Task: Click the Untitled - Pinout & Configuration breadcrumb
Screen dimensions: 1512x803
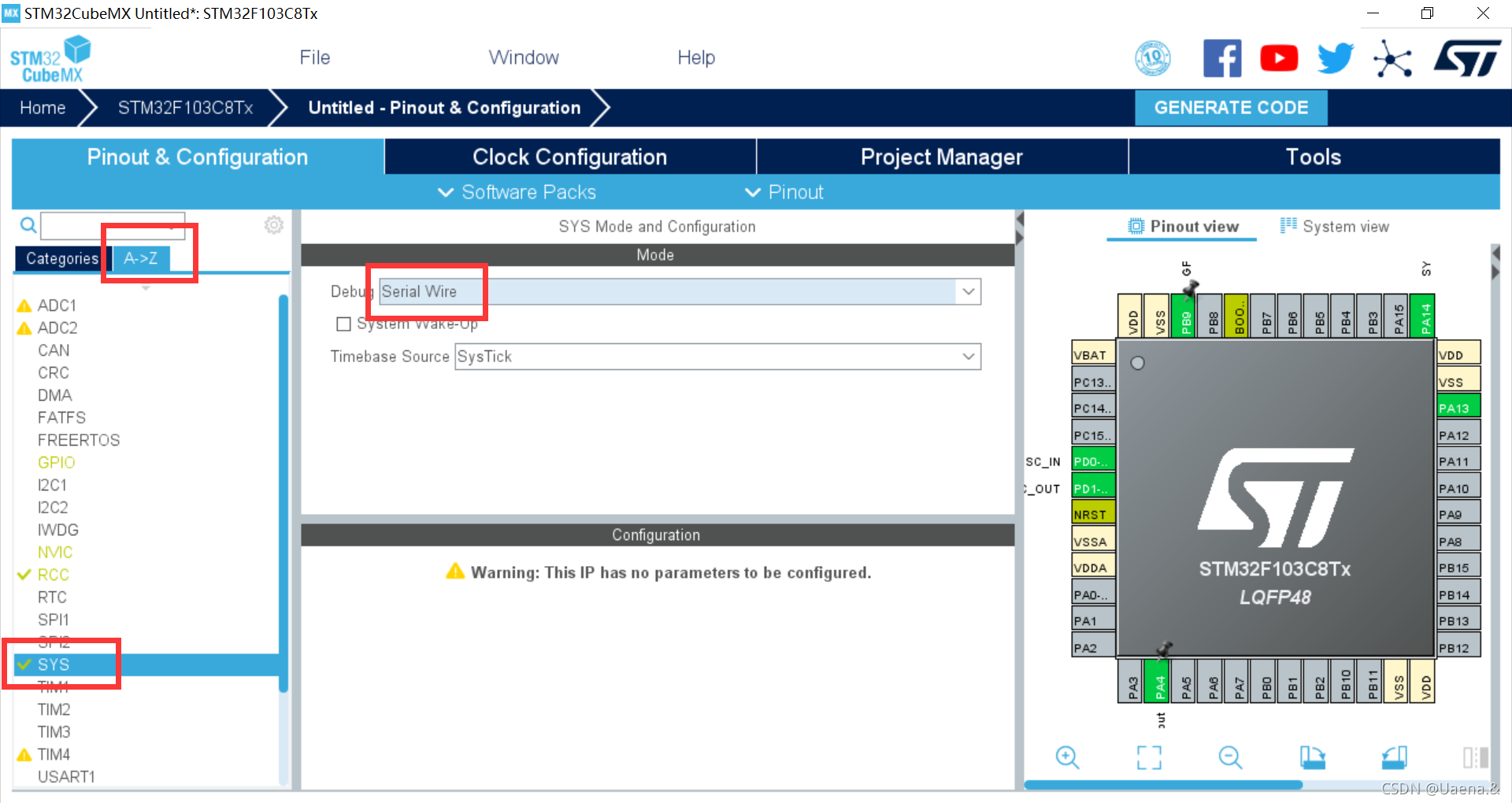Action: [444, 108]
